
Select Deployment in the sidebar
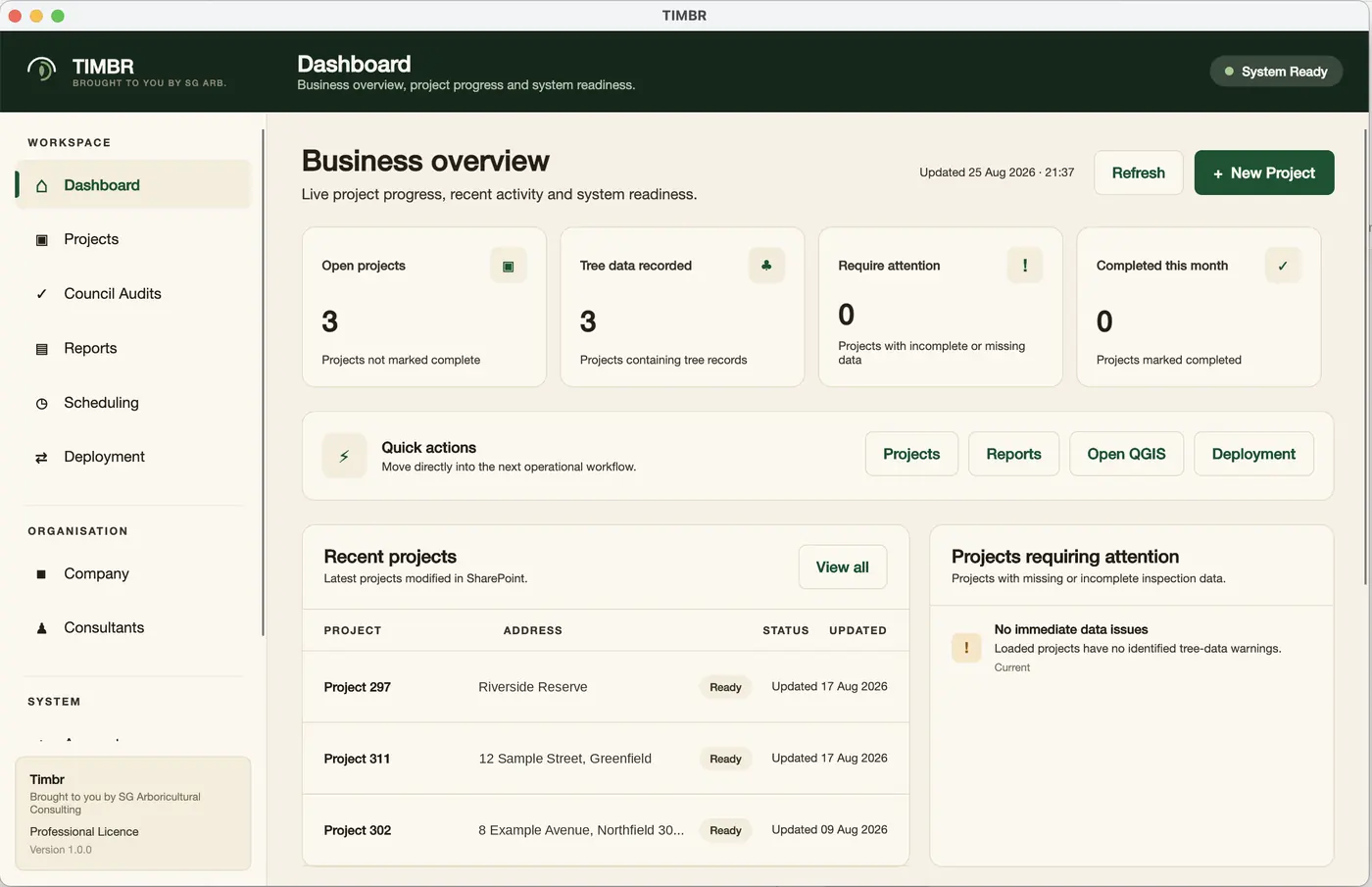tap(133, 457)
